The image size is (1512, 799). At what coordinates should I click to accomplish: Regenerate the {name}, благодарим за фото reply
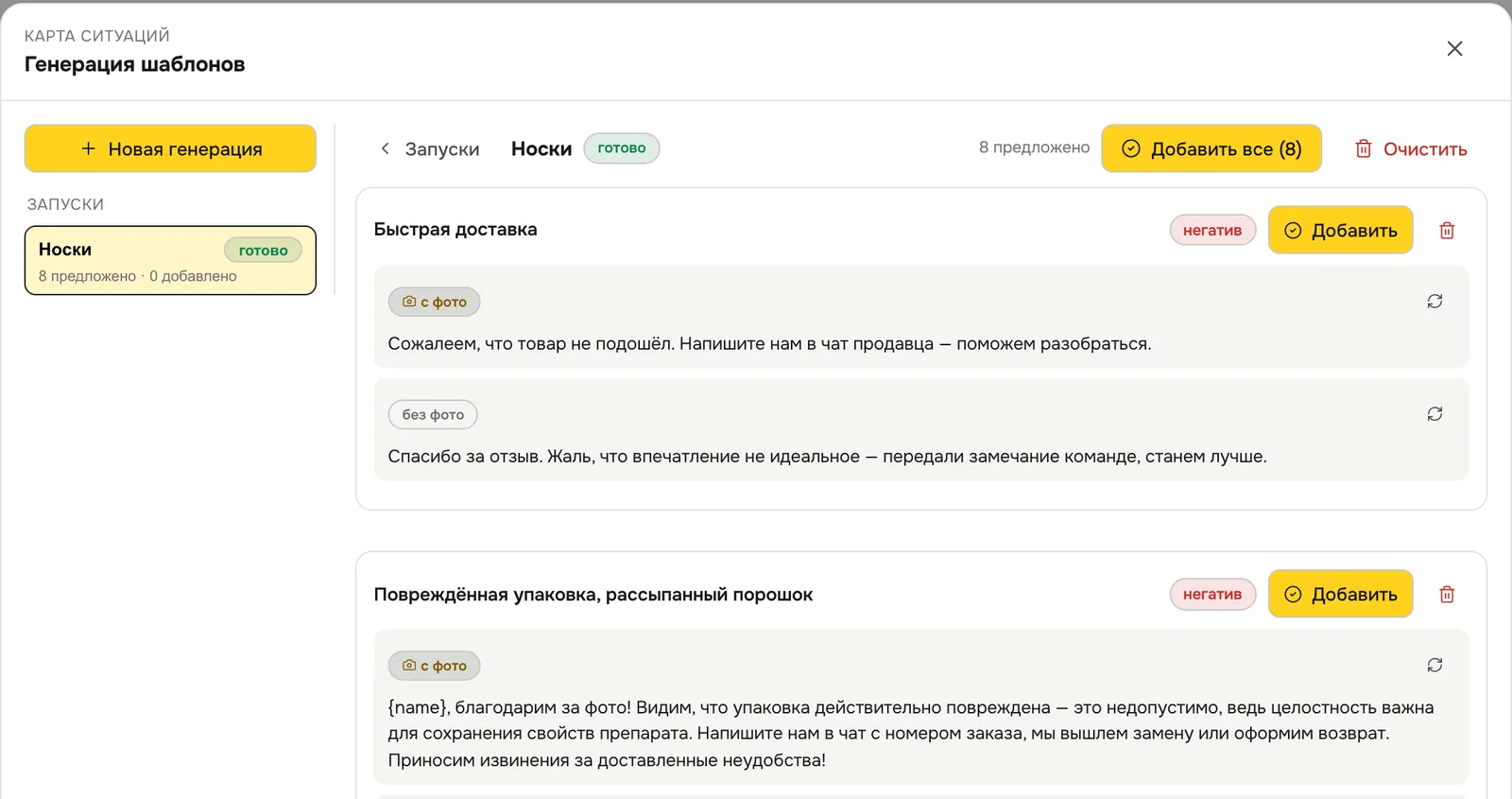pos(1435,666)
